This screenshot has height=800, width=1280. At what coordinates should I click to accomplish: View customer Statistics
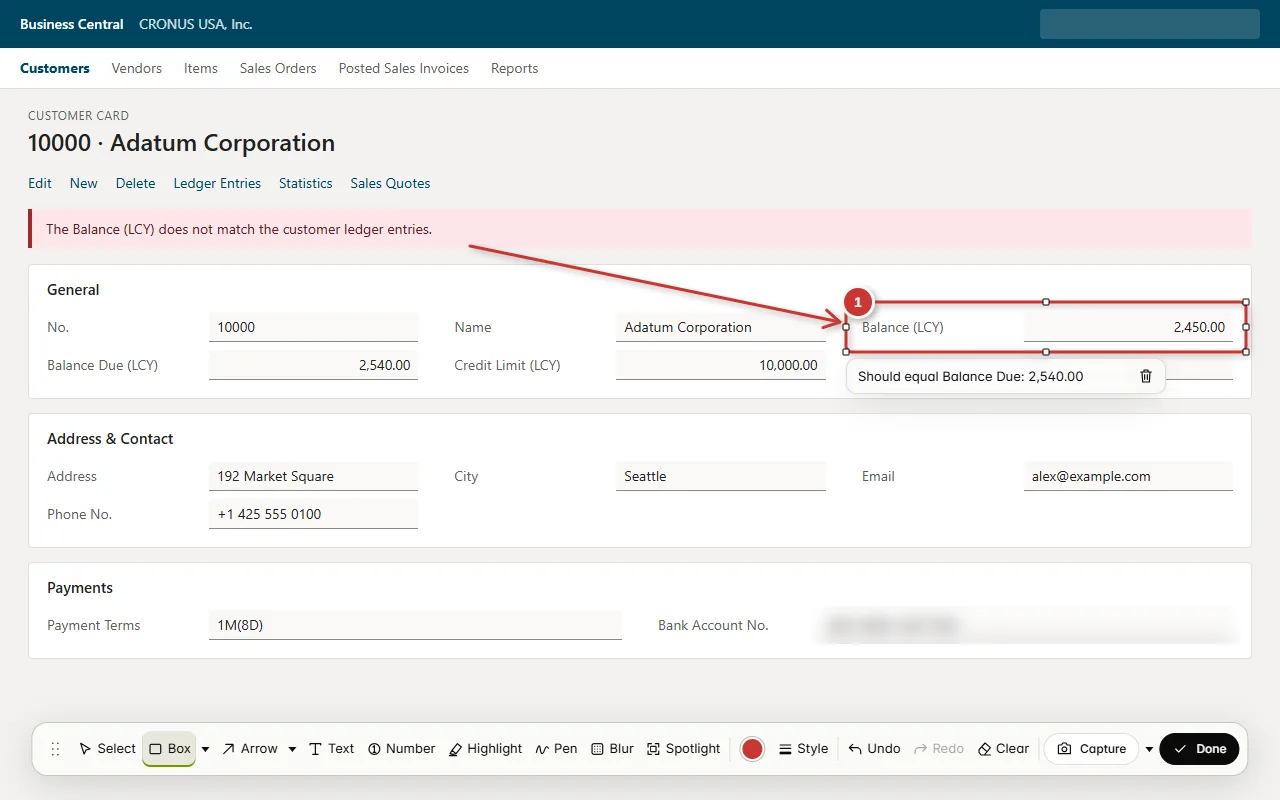306,183
